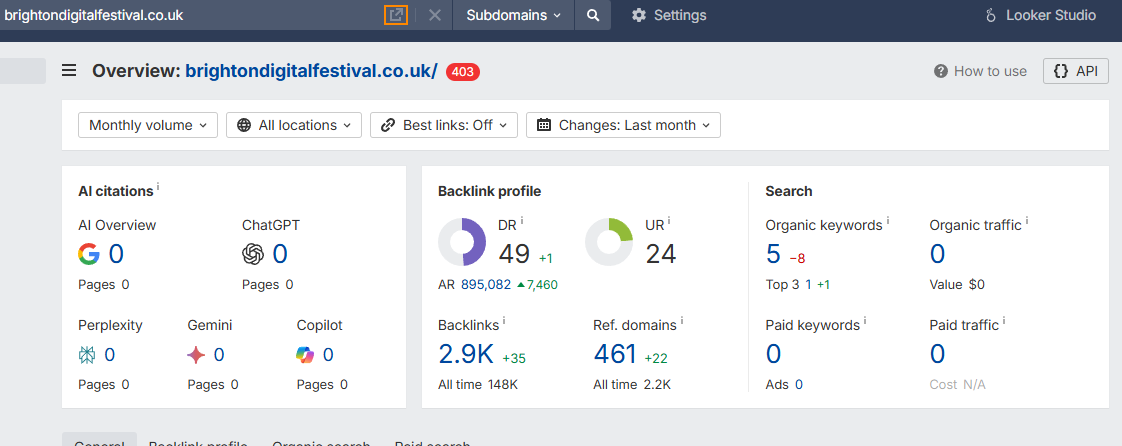Show the UR info tooltip icon
The width and height of the screenshot is (1122, 446).
(670, 220)
